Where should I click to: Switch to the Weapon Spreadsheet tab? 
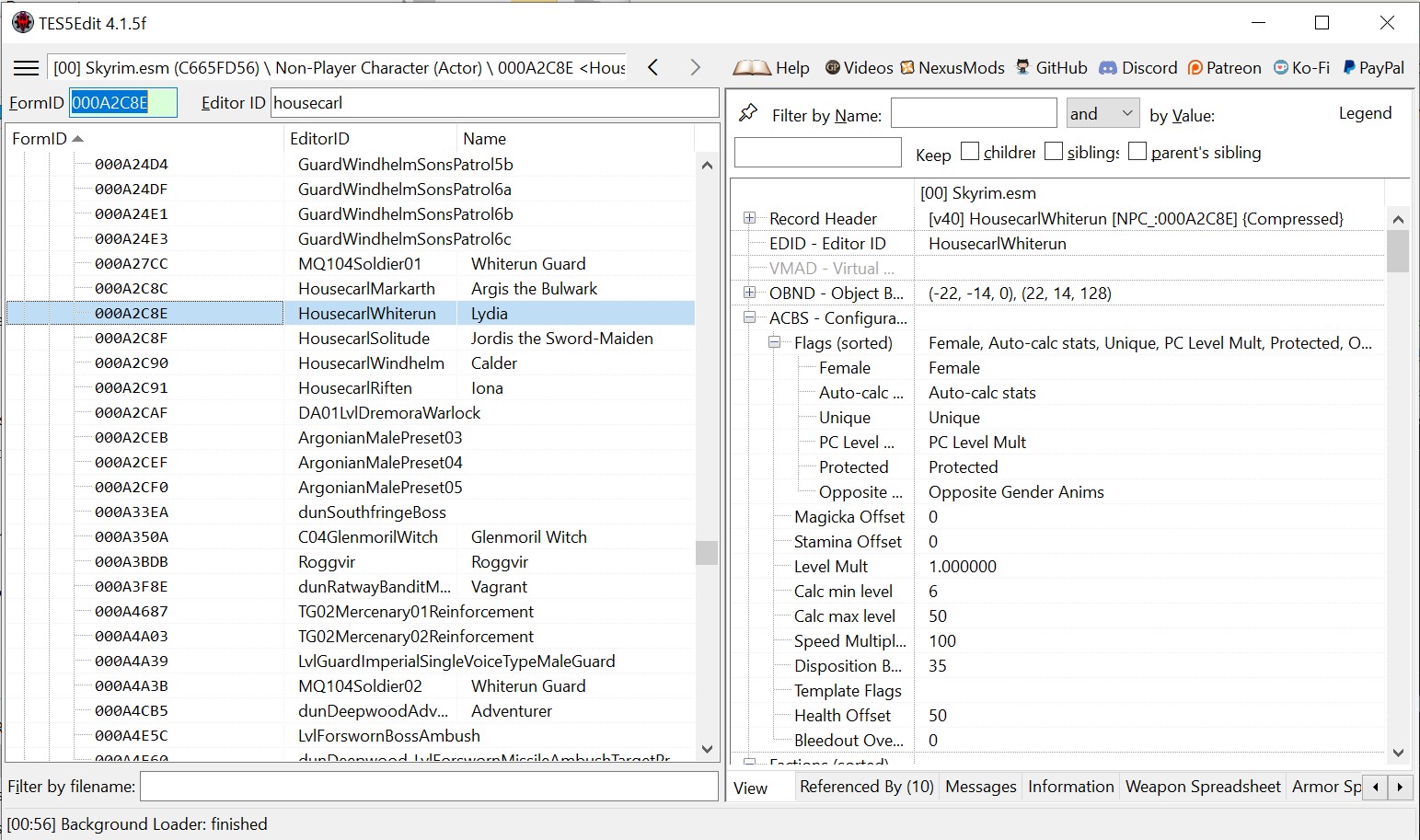tap(1203, 787)
